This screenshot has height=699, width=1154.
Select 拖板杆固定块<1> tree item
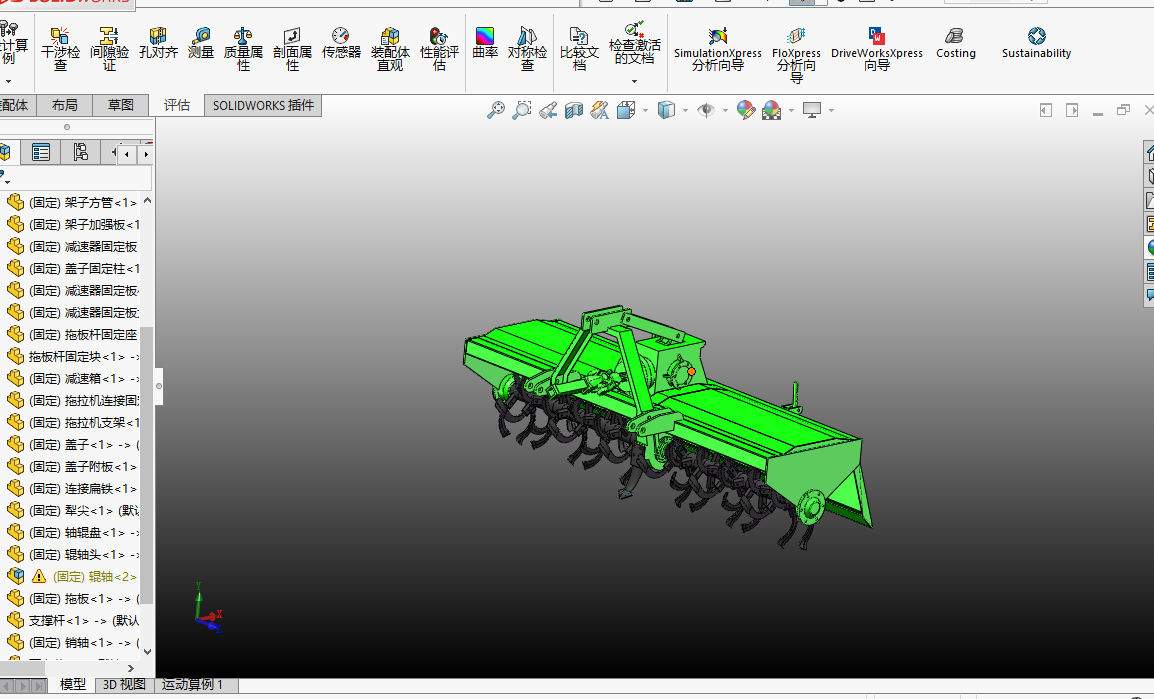coord(71,357)
